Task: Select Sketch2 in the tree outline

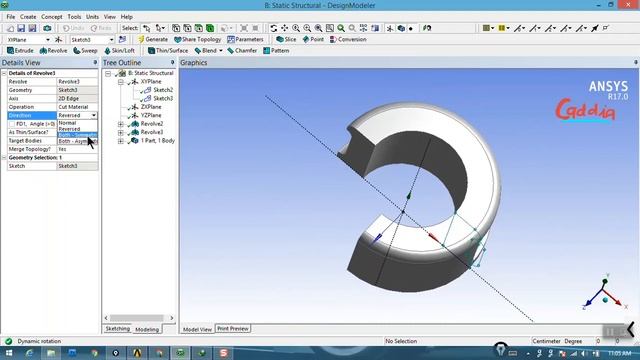Action: (x=162, y=90)
